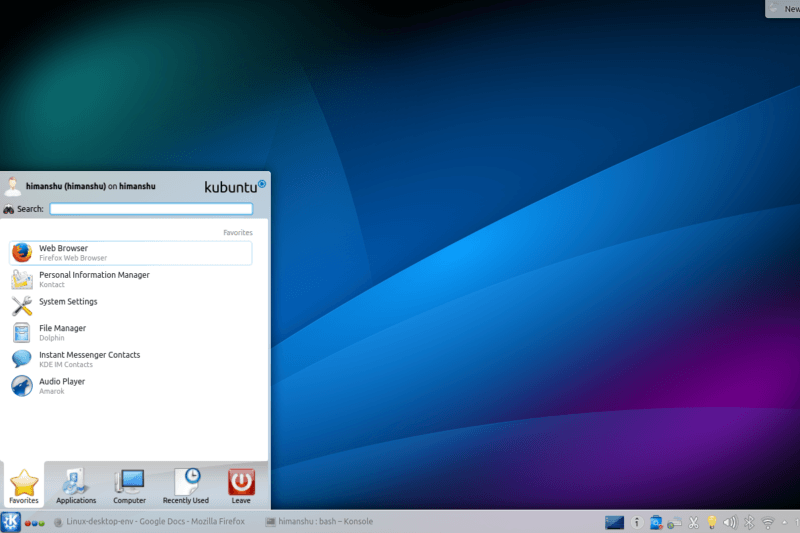Image resolution: width=800 pixels, height=533 pixels.
Task: Switch to the Computer tab
Action: [x=130, y=486]
